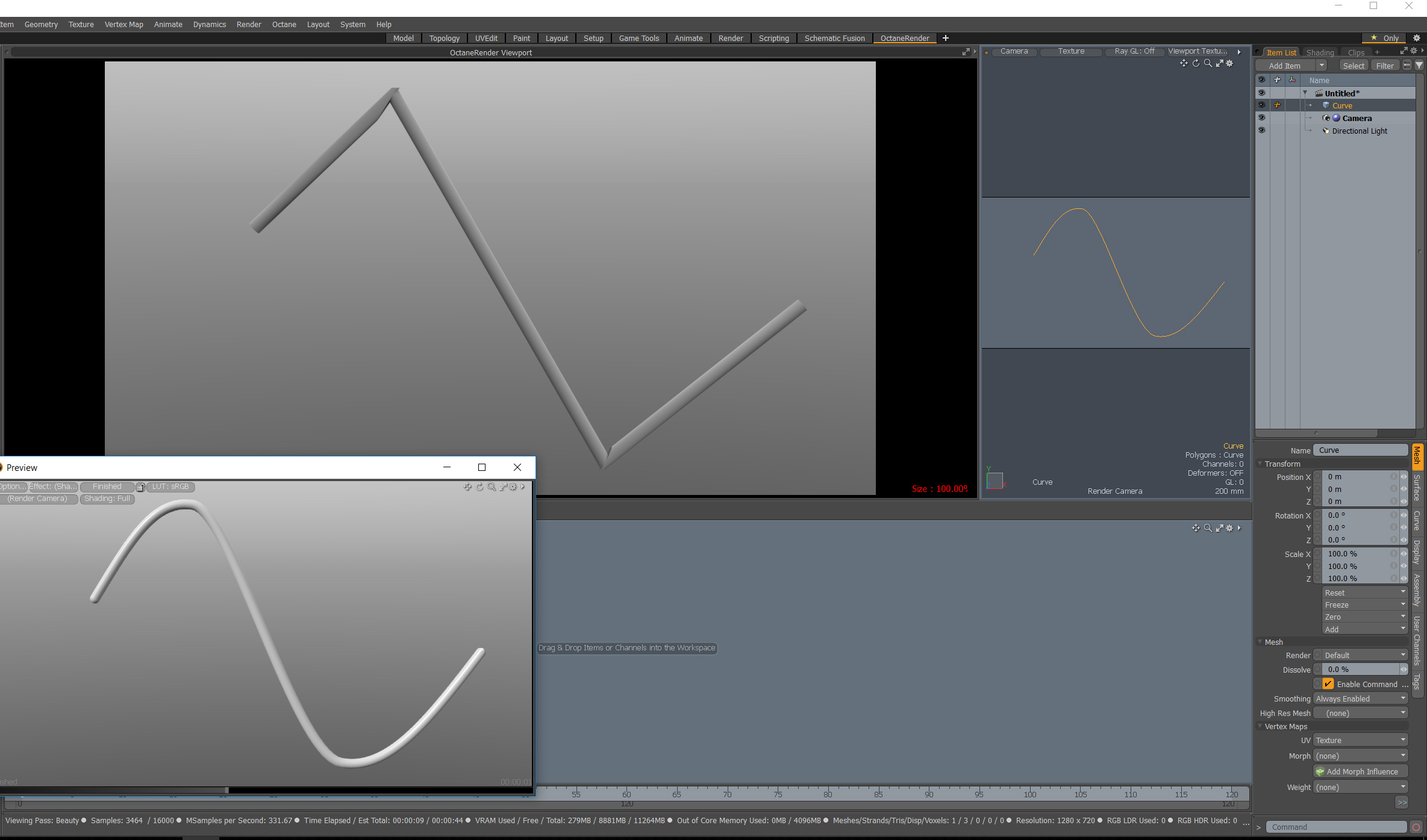Click the Item List funnel filter icon
Screen dimensions: 1427x840
1419,66
